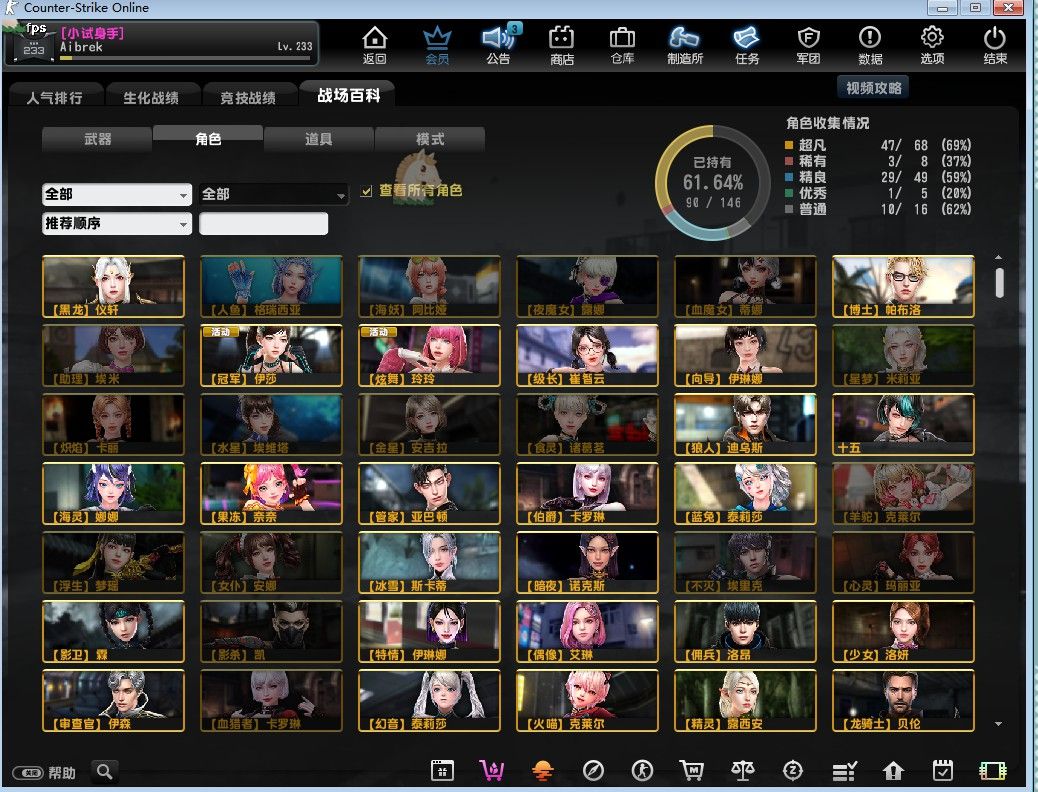Open the 商店 shop icon
1038x792 pixels.
click(x=561, y=45)
